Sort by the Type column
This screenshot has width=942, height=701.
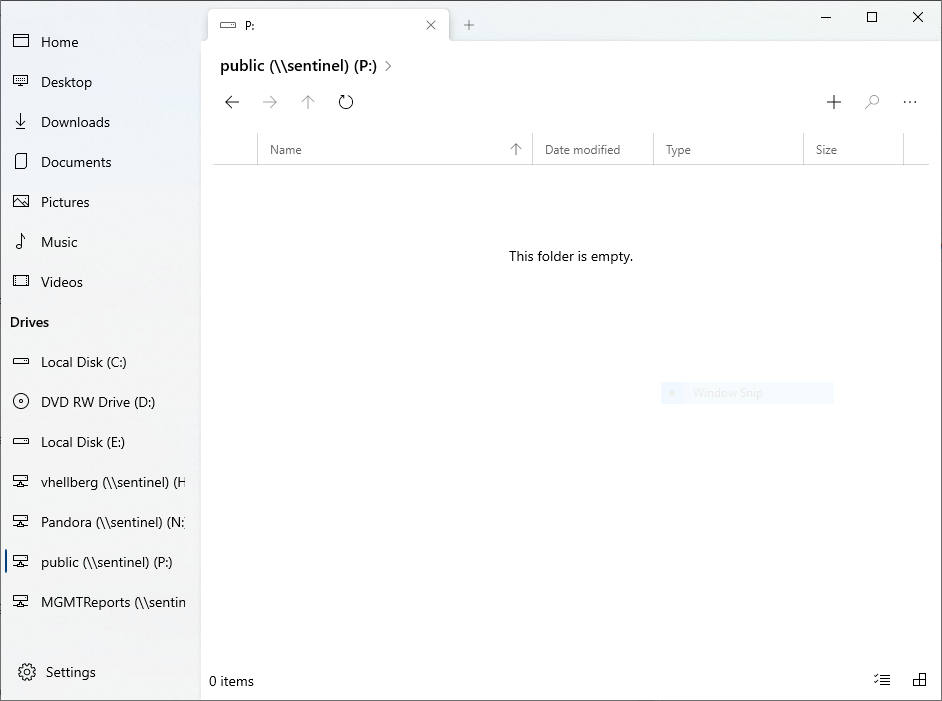click(728, 150)
